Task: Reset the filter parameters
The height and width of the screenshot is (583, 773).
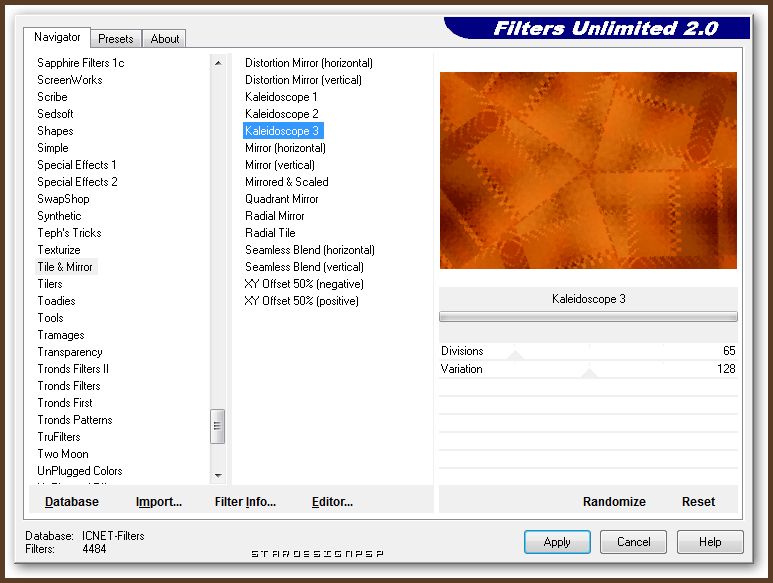Action: click(x=698, y=502)
